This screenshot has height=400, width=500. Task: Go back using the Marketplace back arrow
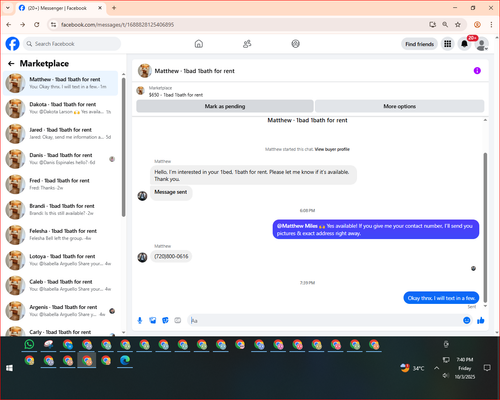11,63
